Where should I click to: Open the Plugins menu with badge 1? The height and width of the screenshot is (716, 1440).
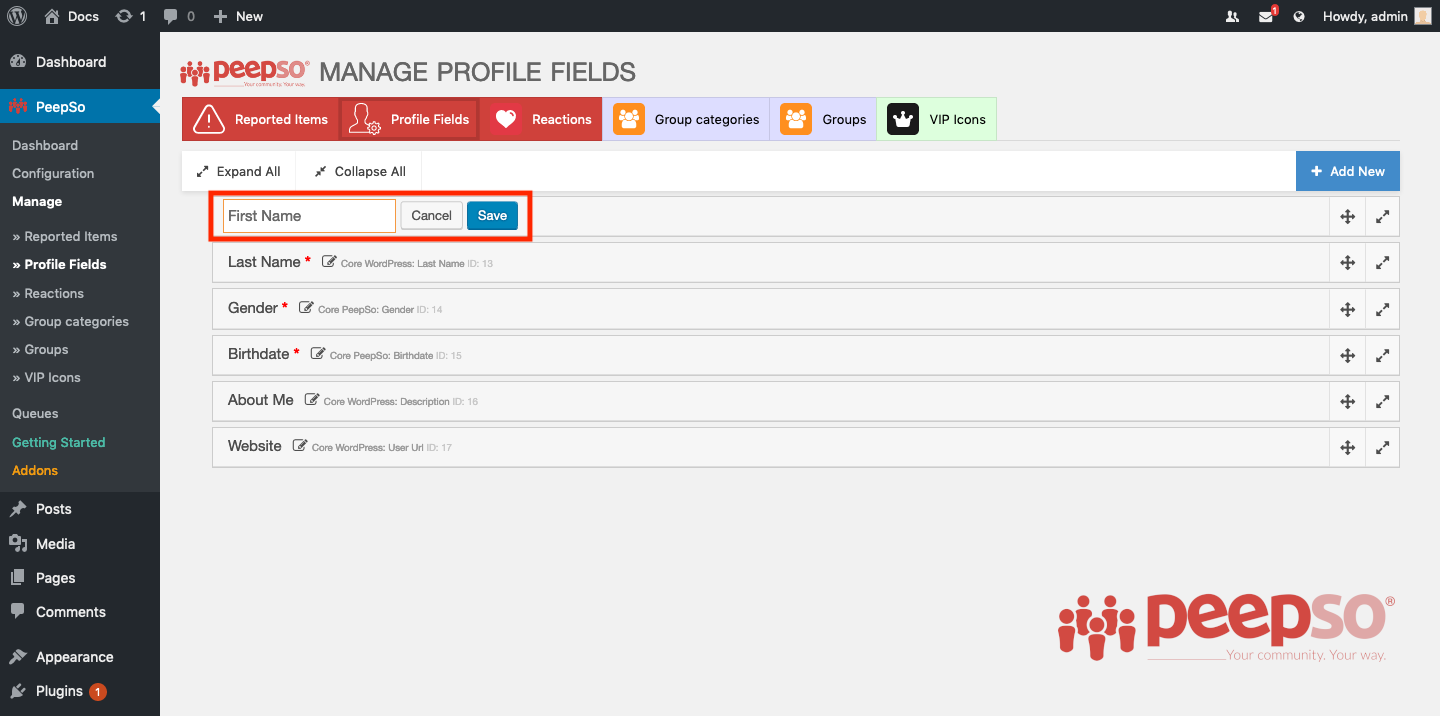pos(80,691)
